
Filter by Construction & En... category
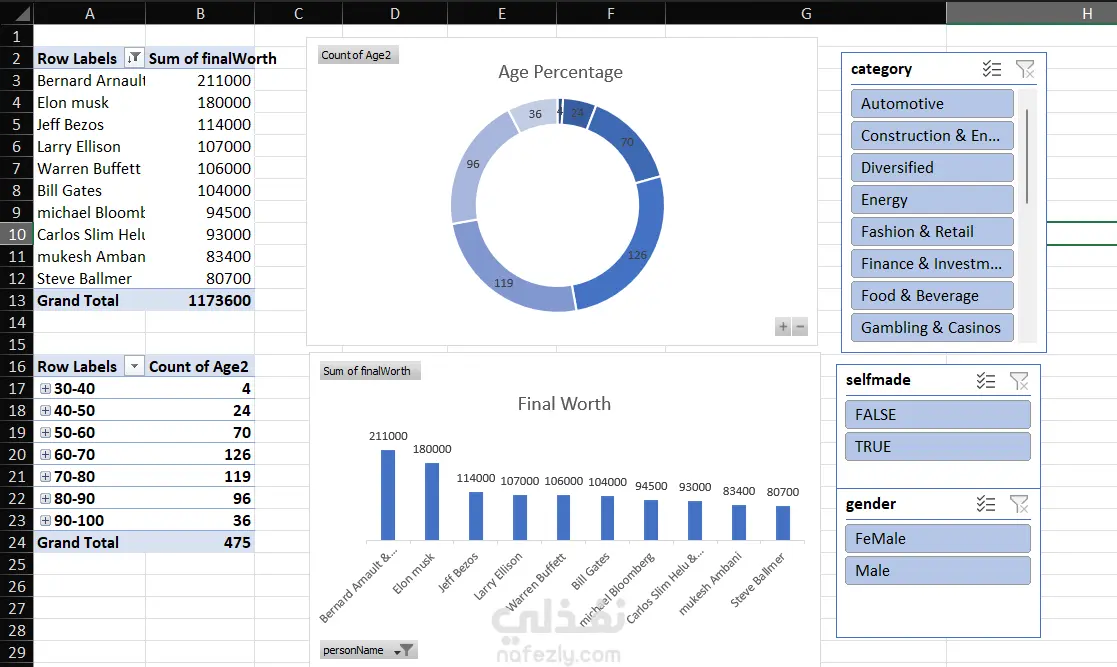click(932, 135)
